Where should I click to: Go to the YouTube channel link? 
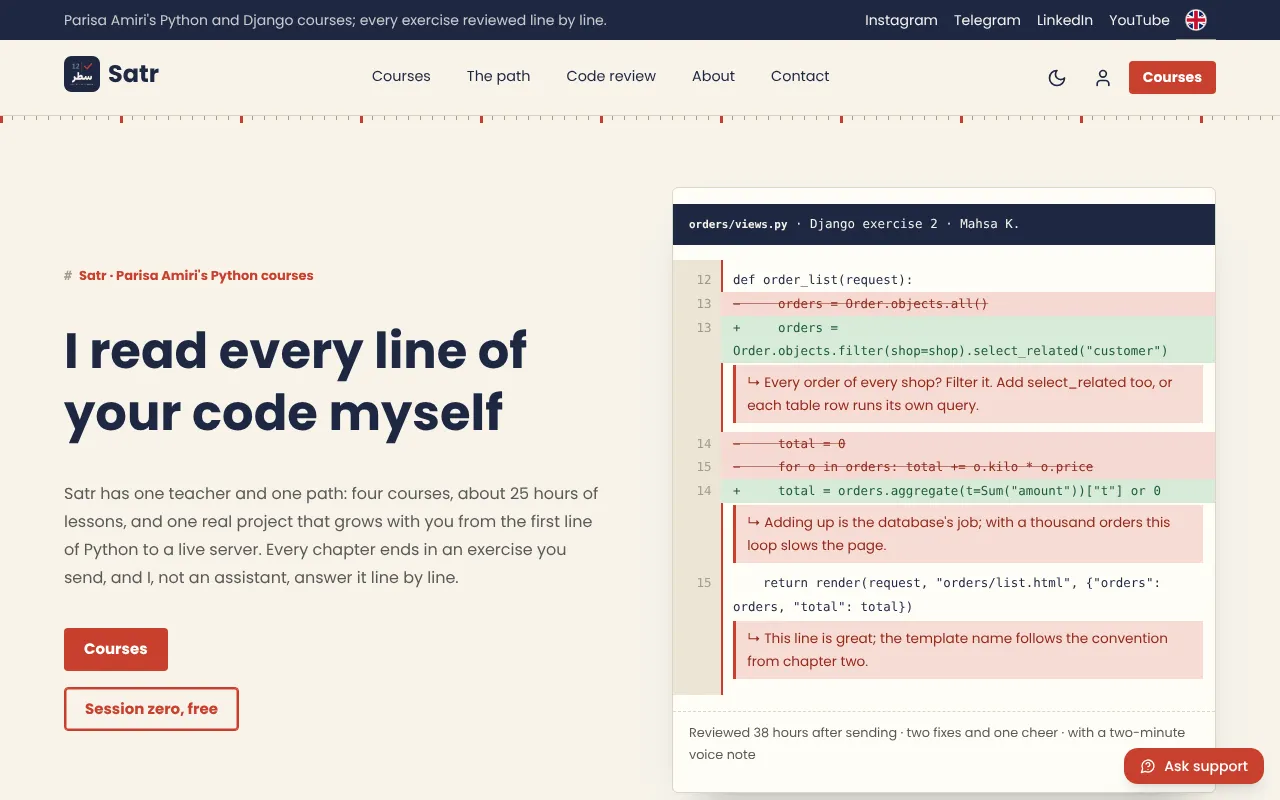click(x=1139, y=20)
